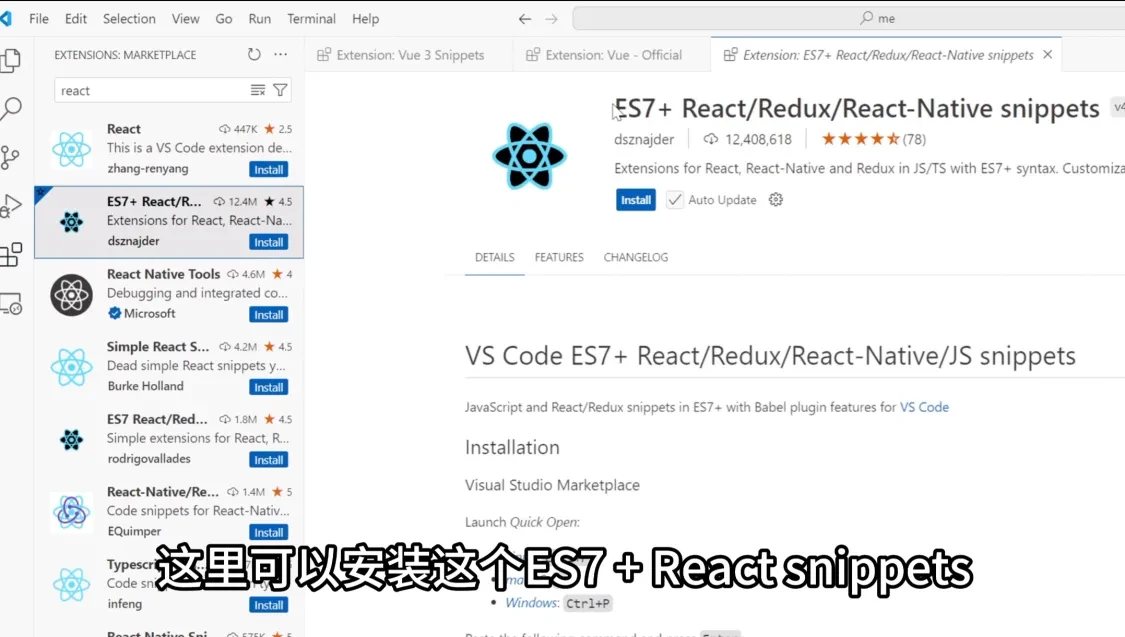Open the Help menu
Viewport: 1125px width, 637px height.
(365, 19)
